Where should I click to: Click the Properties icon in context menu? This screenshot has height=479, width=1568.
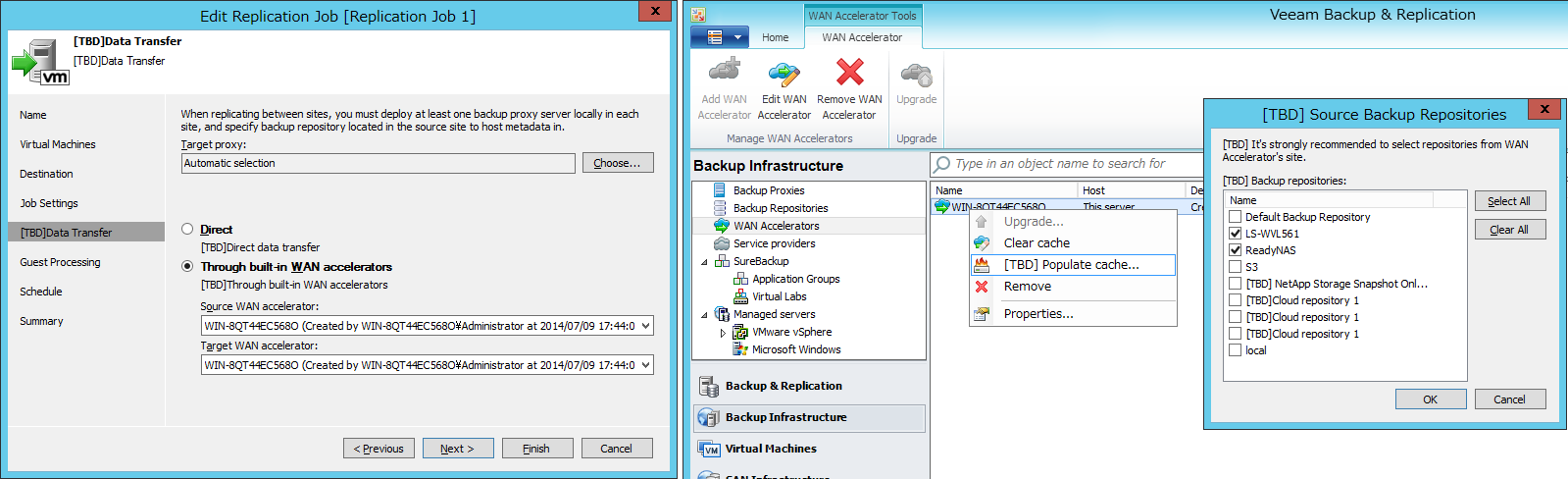click(x=982, y=314)
